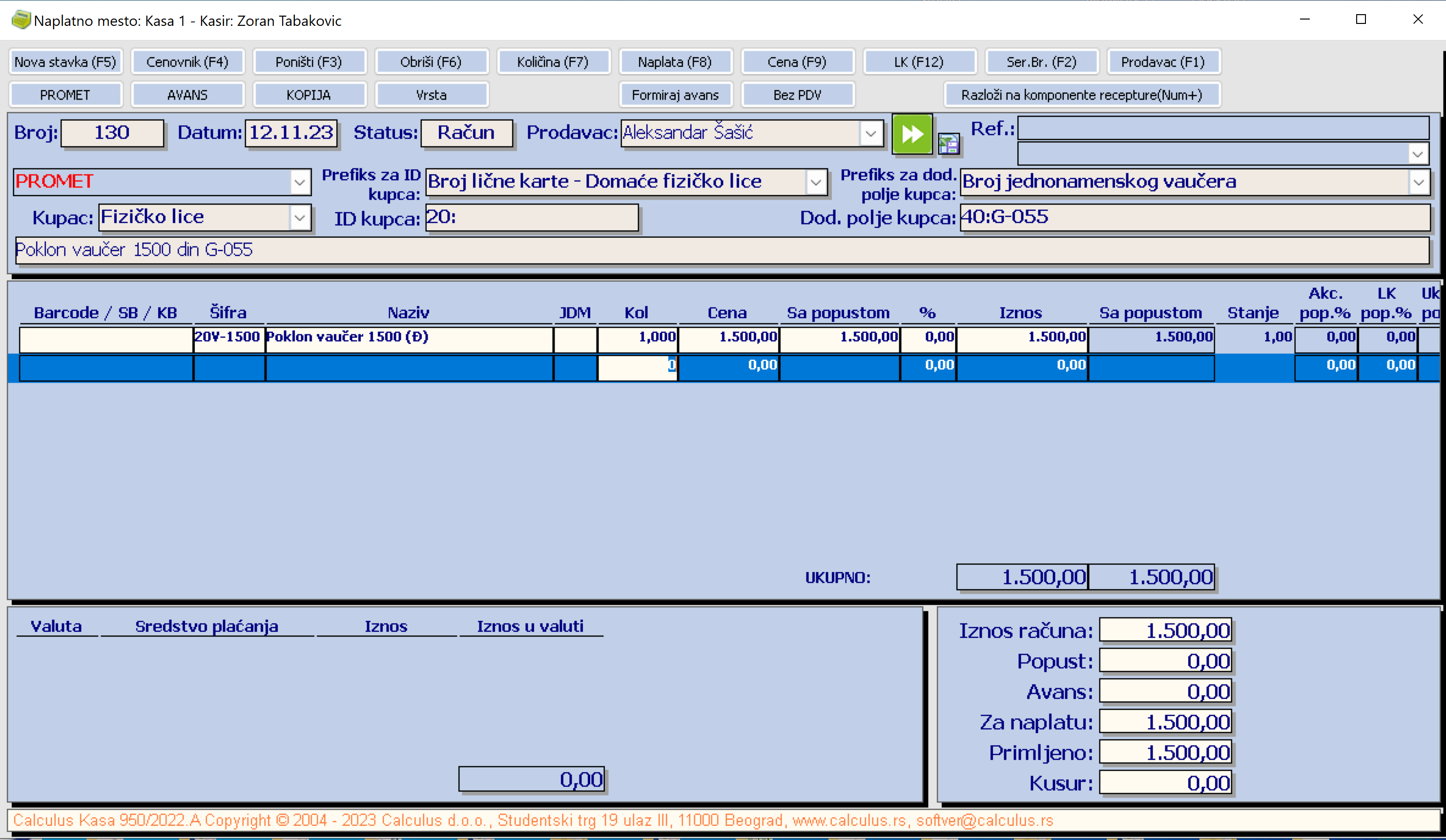Select the Poklon vaučer 1500 item row
This screenshot has height=840, width=1446.
408,337
